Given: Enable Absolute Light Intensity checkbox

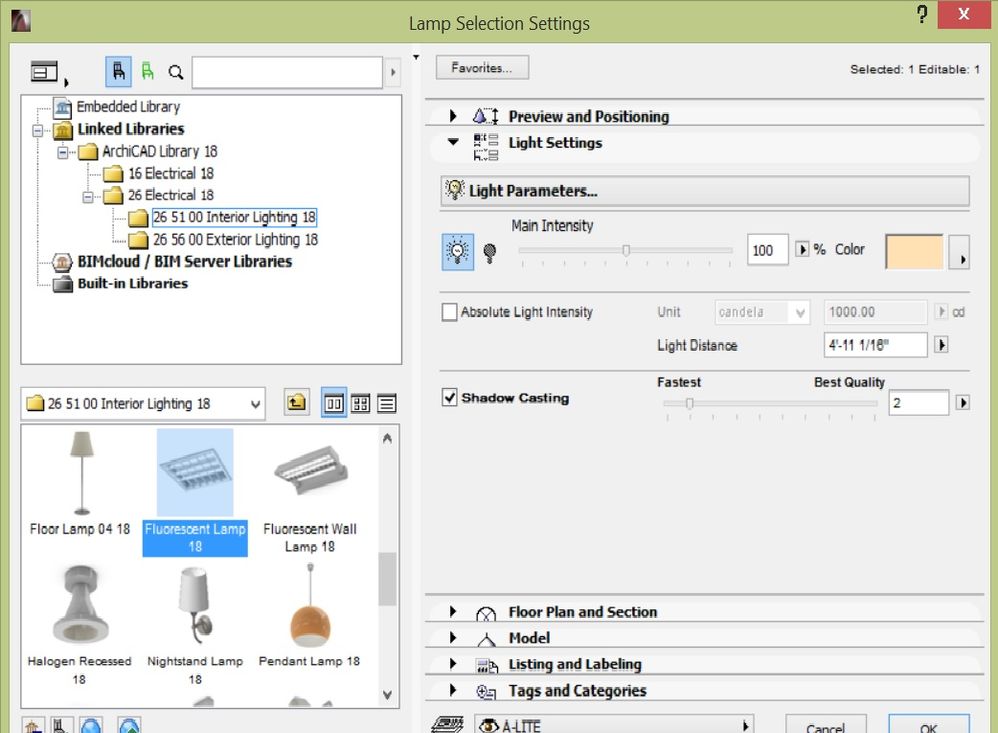Looking at the screenshot, I should [x=449, y=312].
